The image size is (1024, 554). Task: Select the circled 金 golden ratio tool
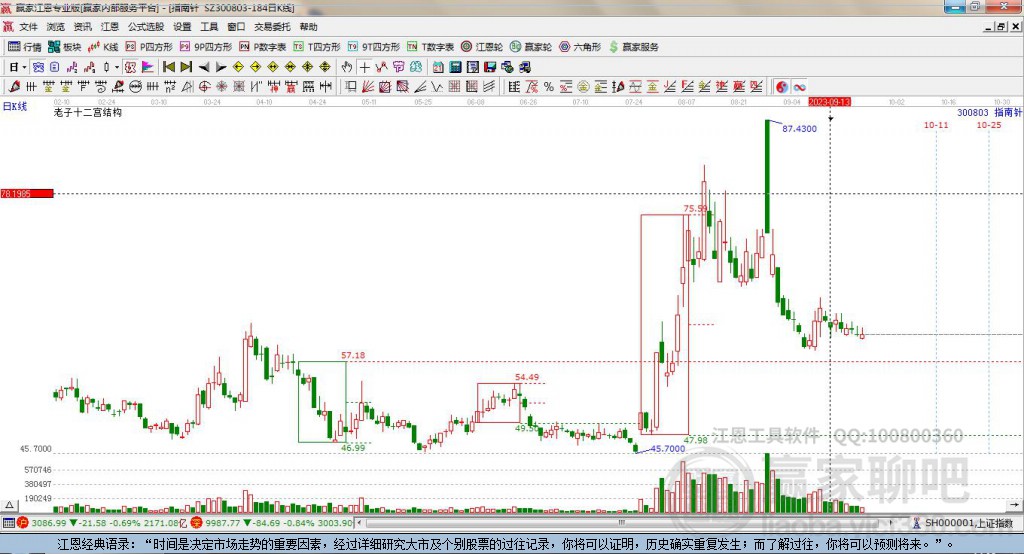point(583,87)
